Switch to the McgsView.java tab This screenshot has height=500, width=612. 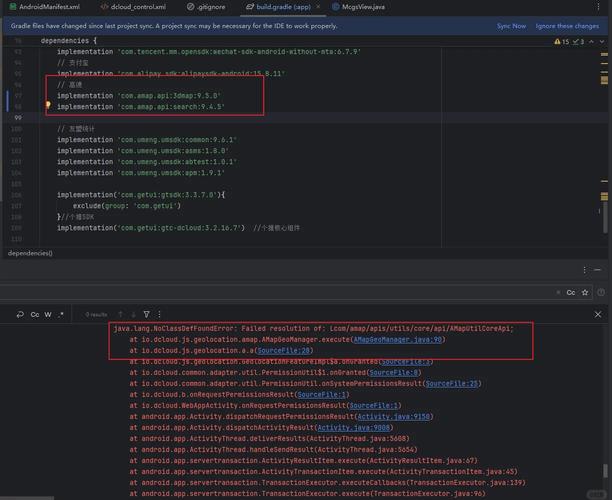358,7
